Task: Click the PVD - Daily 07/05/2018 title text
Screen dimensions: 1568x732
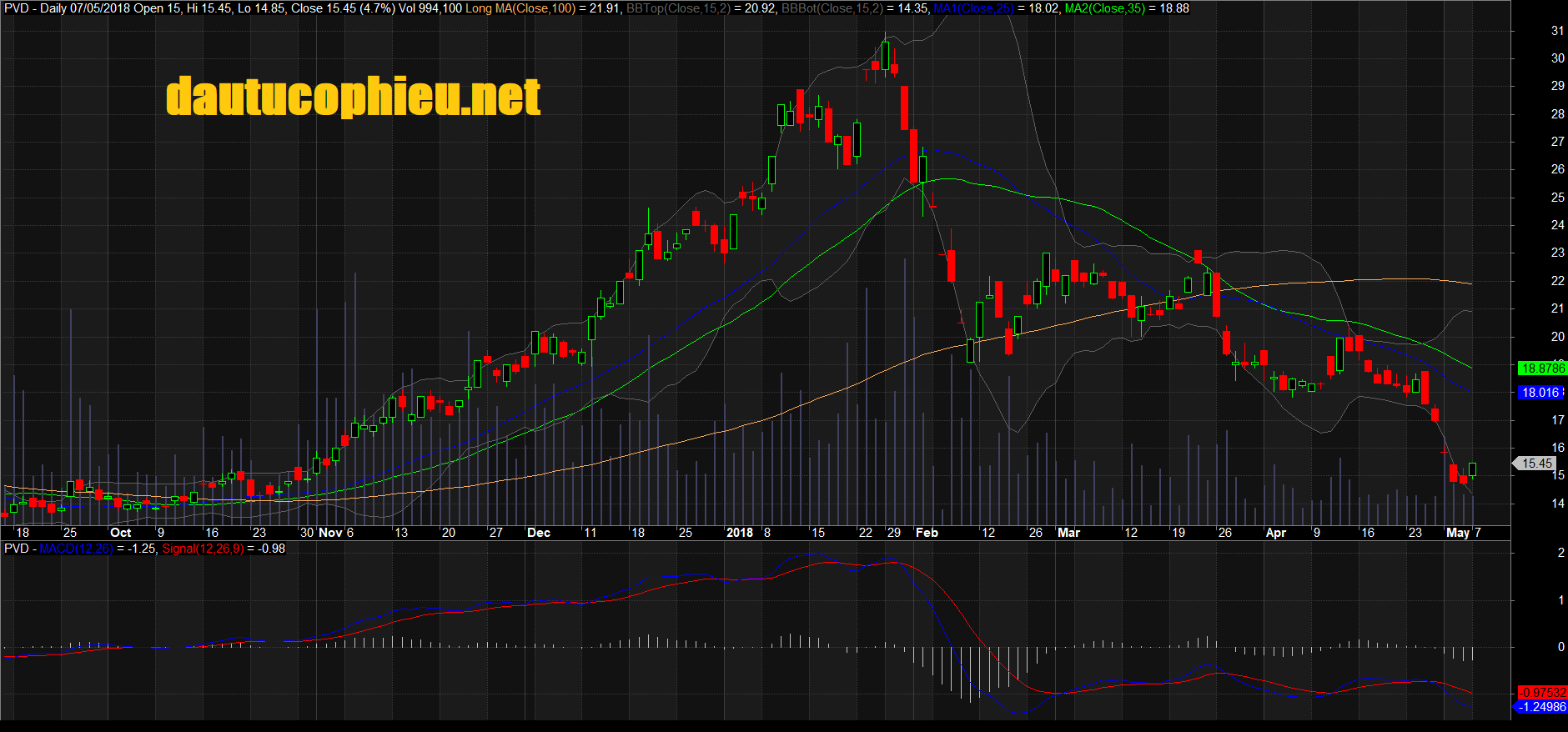Action: (67, 8)
